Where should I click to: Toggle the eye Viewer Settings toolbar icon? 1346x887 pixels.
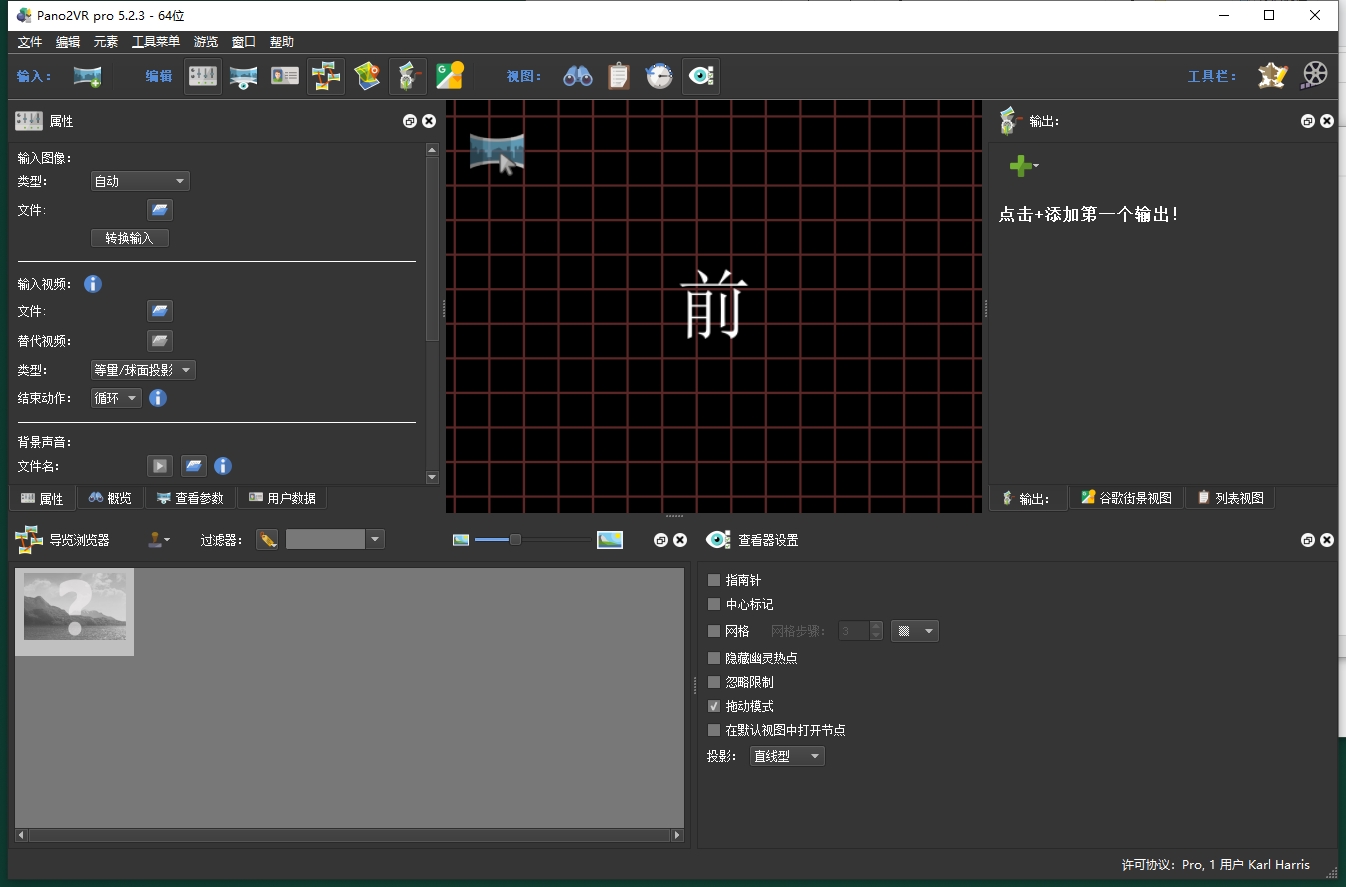point(701,76)
